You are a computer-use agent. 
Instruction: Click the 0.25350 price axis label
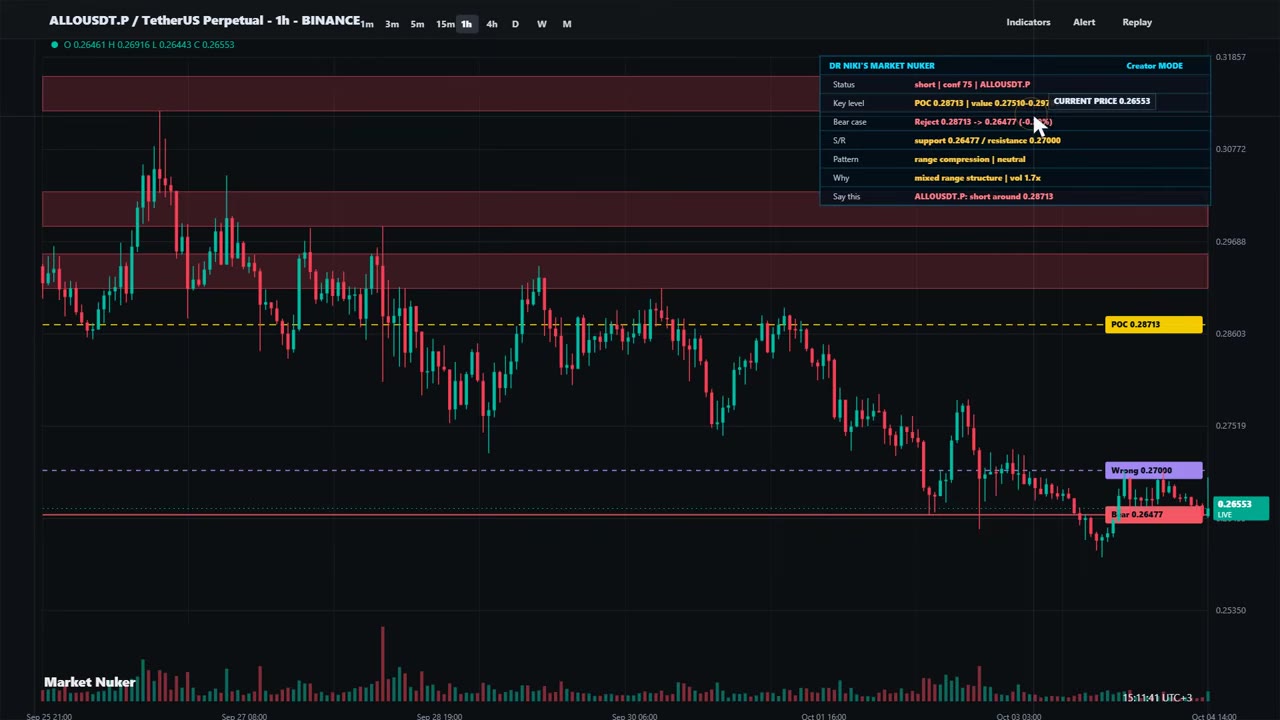click(x=1230, y=610)
